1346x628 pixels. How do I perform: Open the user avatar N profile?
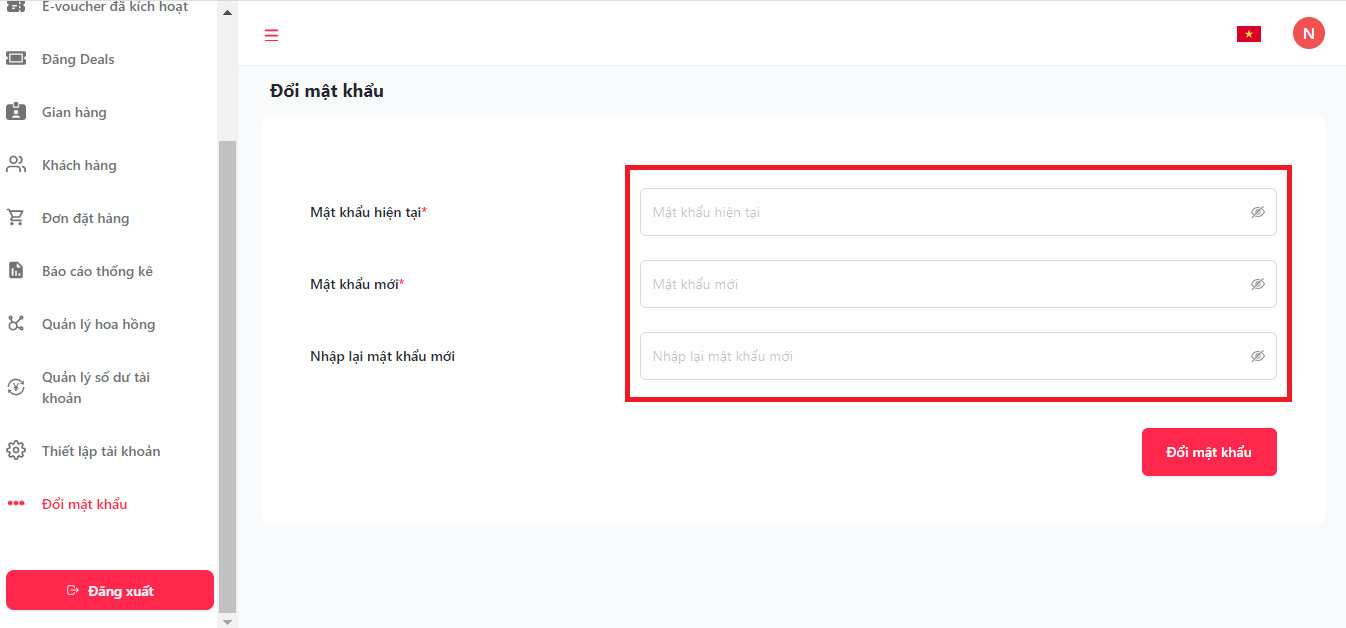[x=1308, y=33]
